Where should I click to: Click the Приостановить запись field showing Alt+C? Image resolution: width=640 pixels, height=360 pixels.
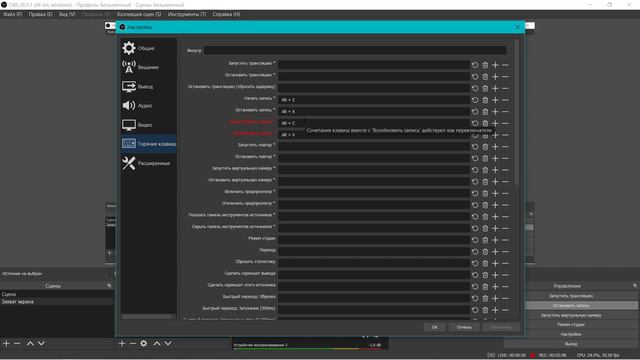coord(374,123)
